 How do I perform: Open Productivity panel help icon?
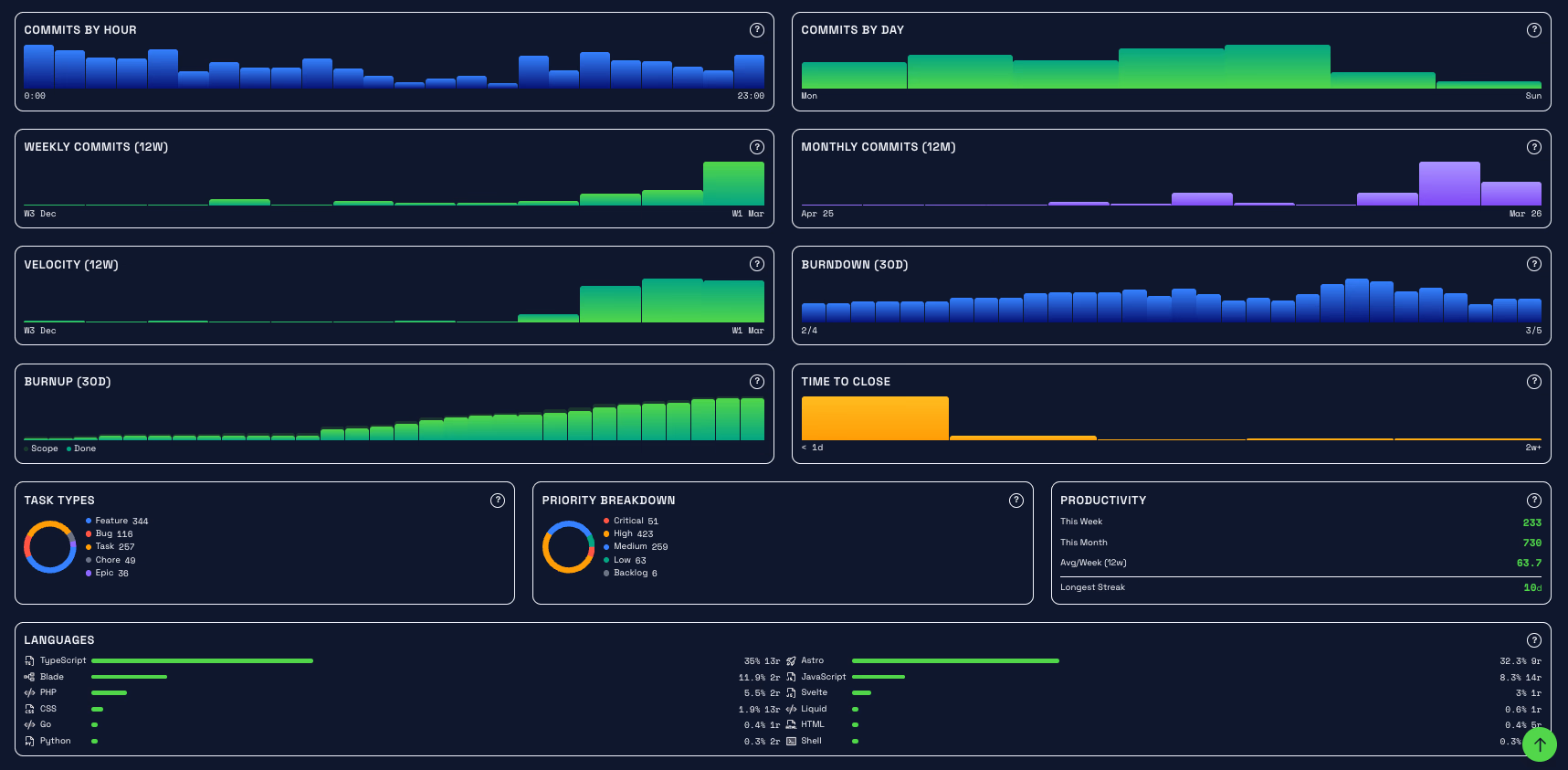(x=1533, y=501)
